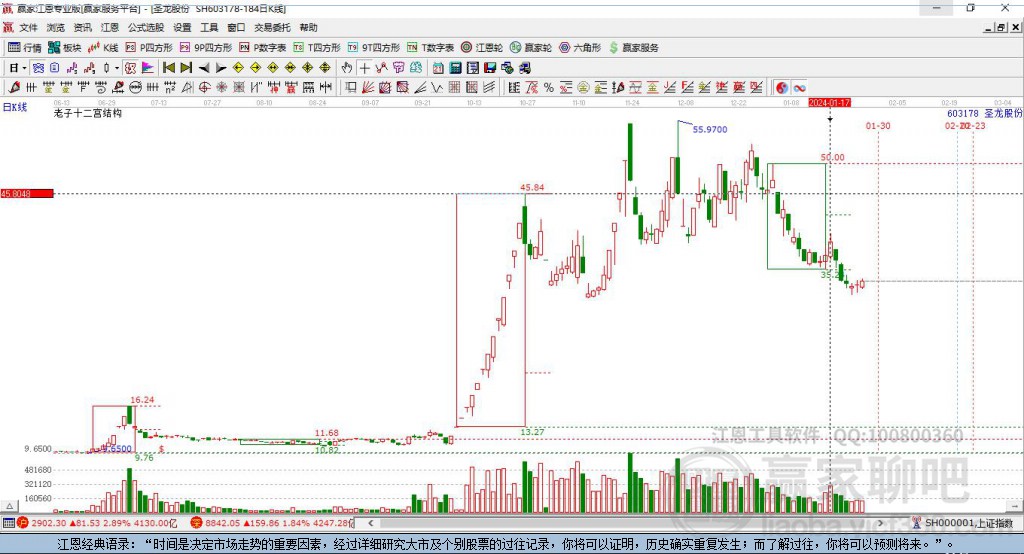Open the 窗口 menu

(x=236, y=27)
